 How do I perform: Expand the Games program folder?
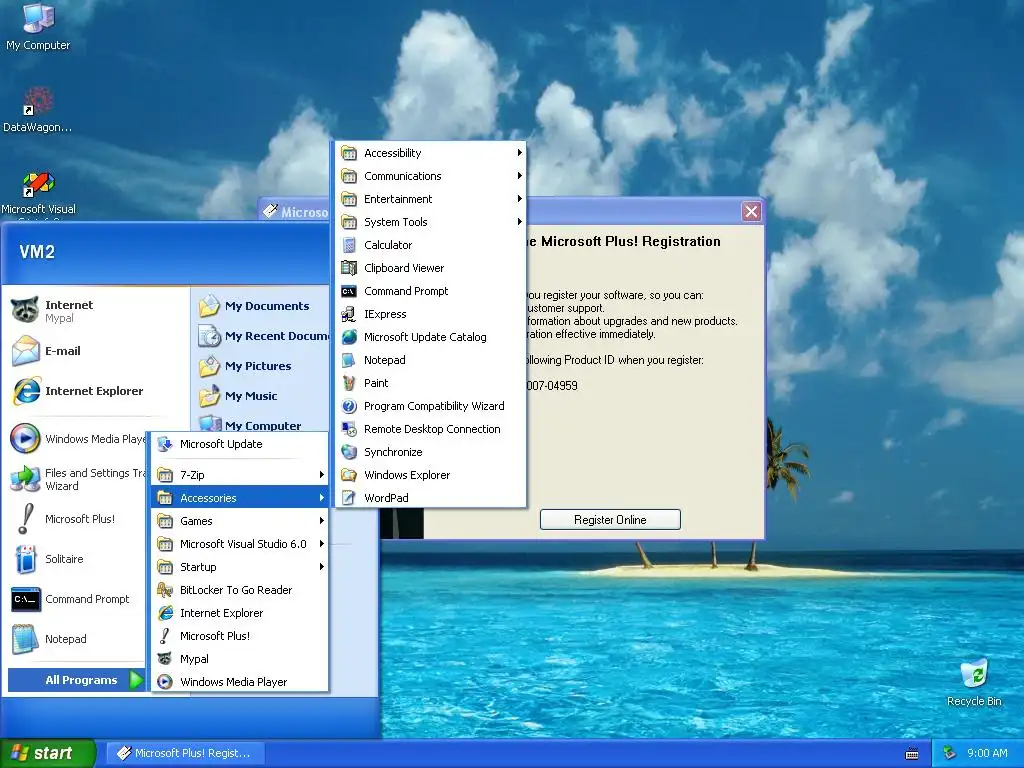[x=240, y=520]
